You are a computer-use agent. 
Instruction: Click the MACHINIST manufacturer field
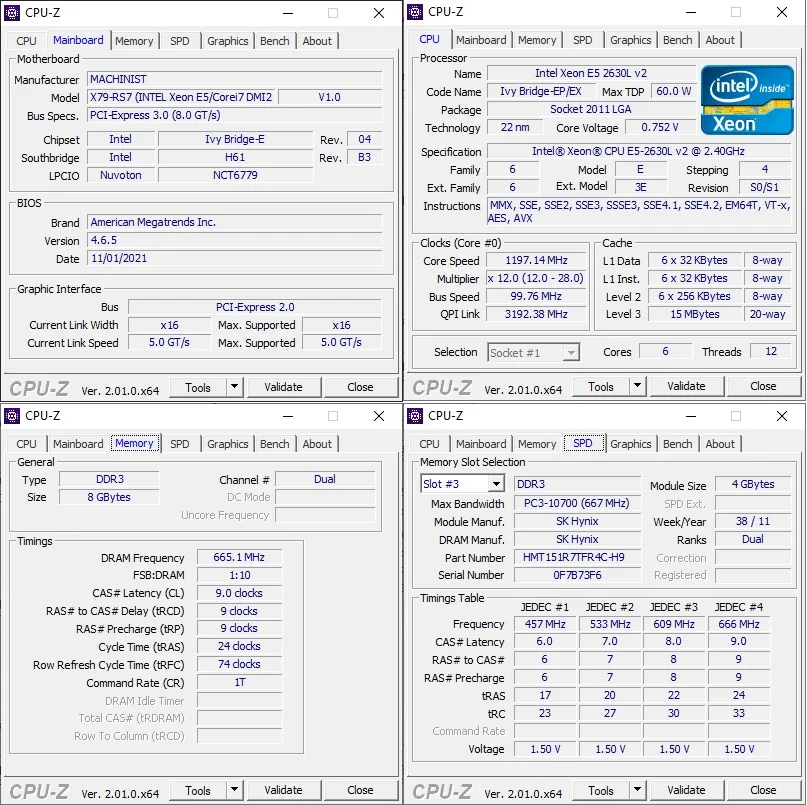click(x=235, y=79)
